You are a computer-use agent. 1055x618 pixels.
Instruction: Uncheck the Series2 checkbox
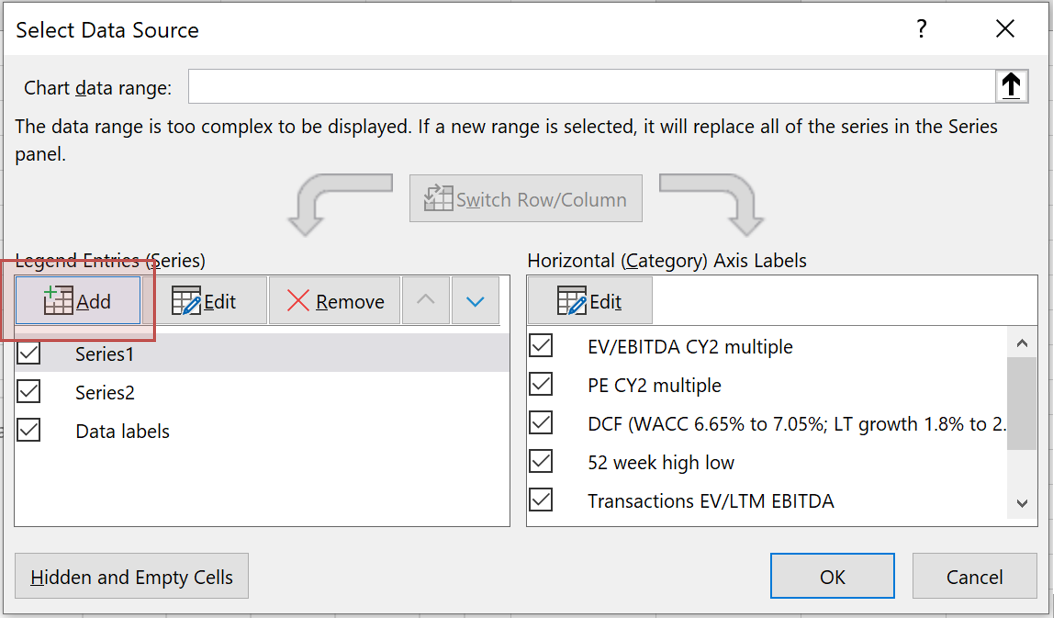[29, 392]
